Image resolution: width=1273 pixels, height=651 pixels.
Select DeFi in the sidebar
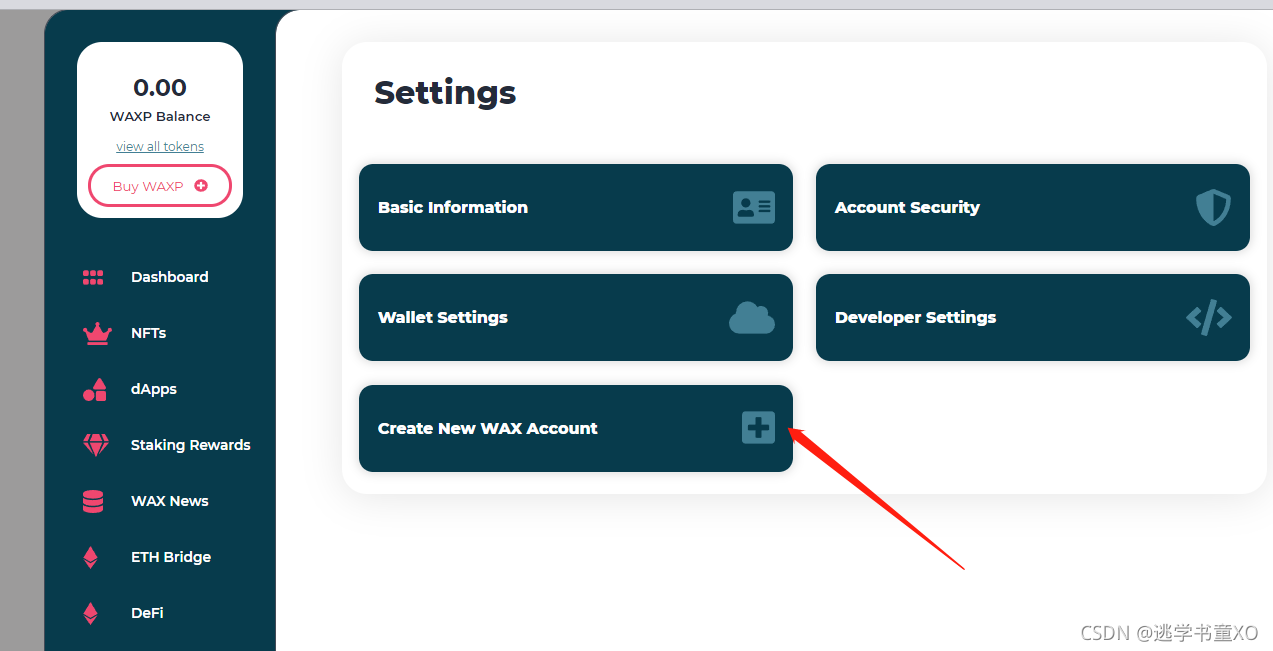(147, 613)
